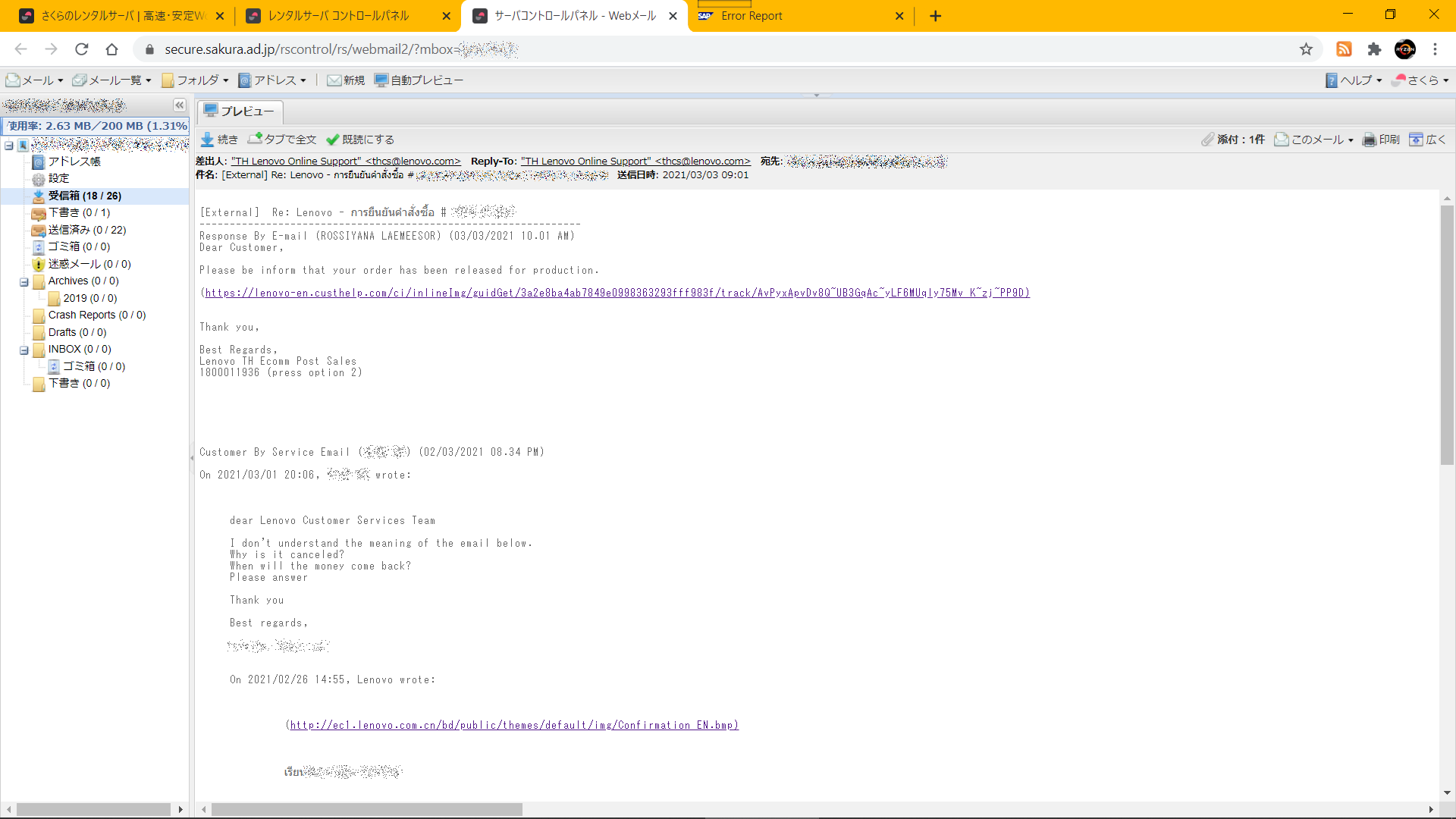The image size is (1456, 819).
Task: Close the Error Report tab
Action: [899, 16]
